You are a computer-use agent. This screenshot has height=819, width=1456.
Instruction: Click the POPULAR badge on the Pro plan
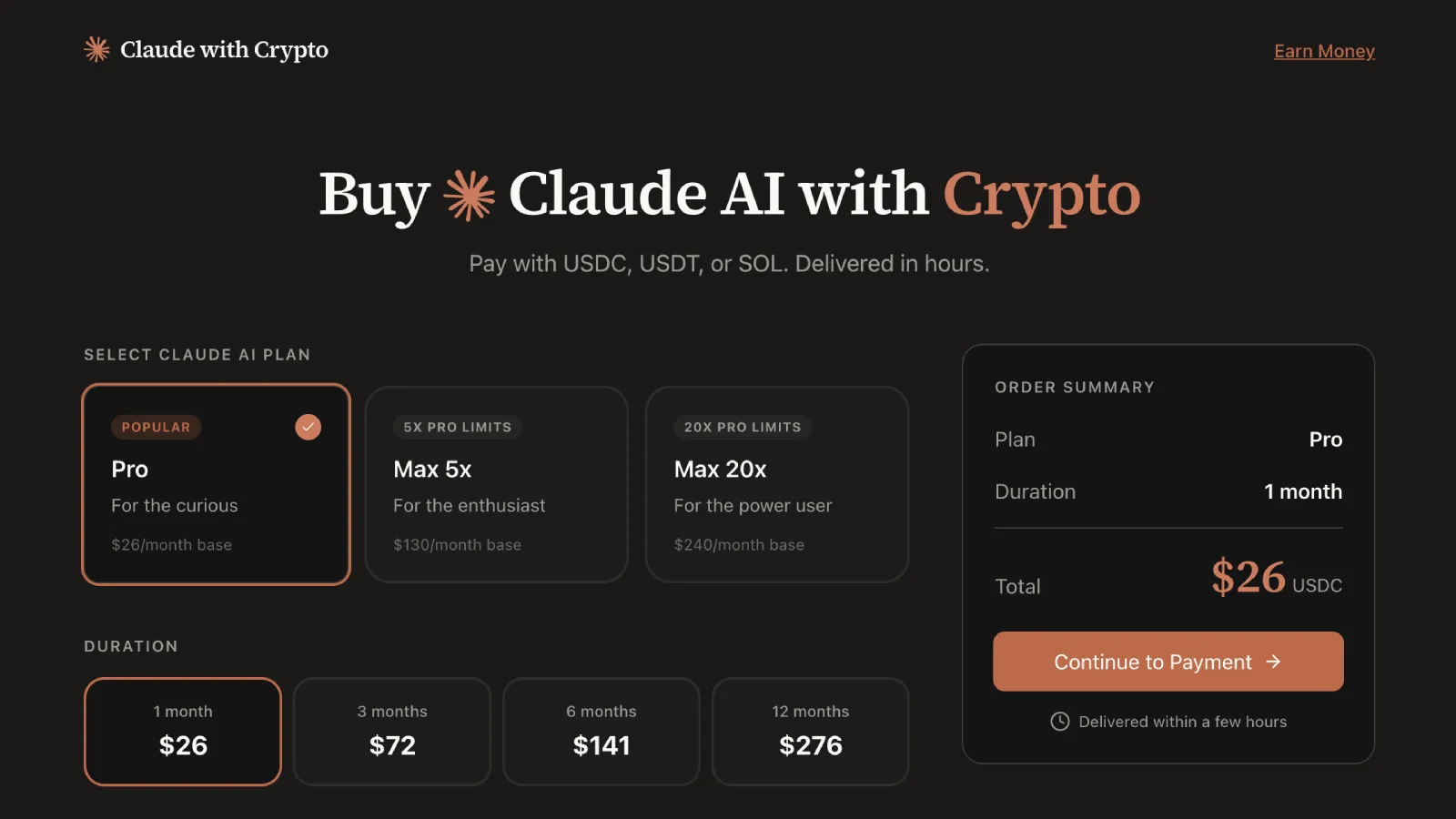[x=156, y=426]
